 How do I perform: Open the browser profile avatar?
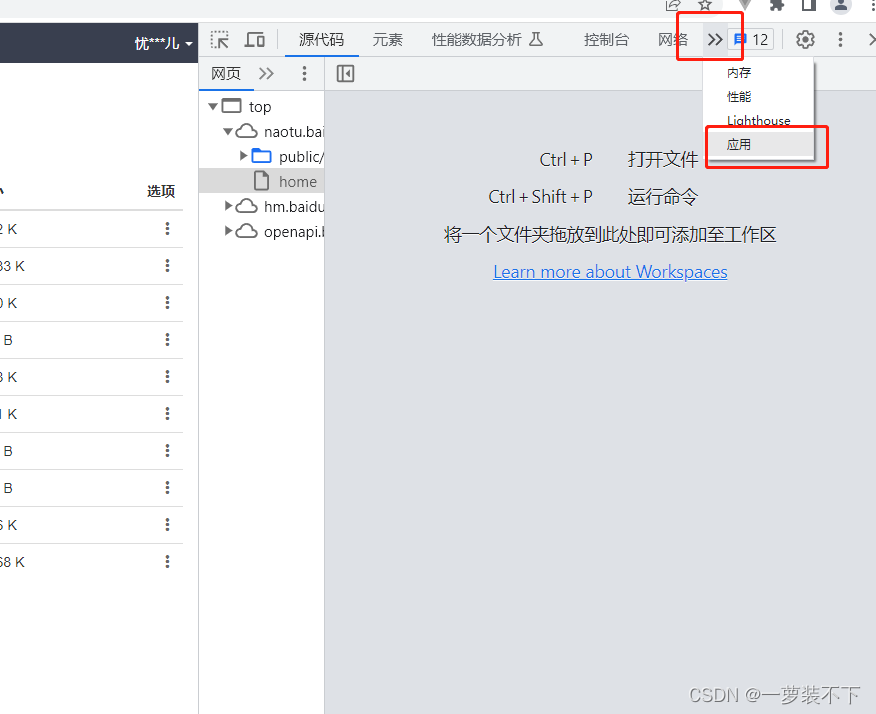pos(840,6)
